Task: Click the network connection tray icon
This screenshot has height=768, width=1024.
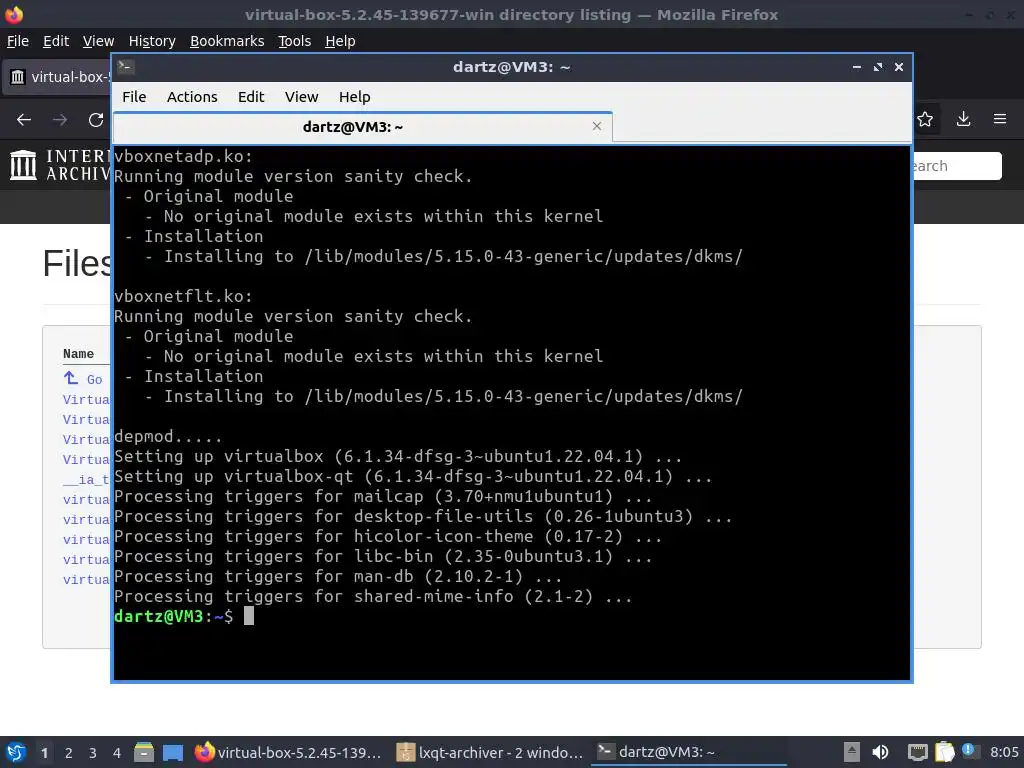Action: point(918,752)
